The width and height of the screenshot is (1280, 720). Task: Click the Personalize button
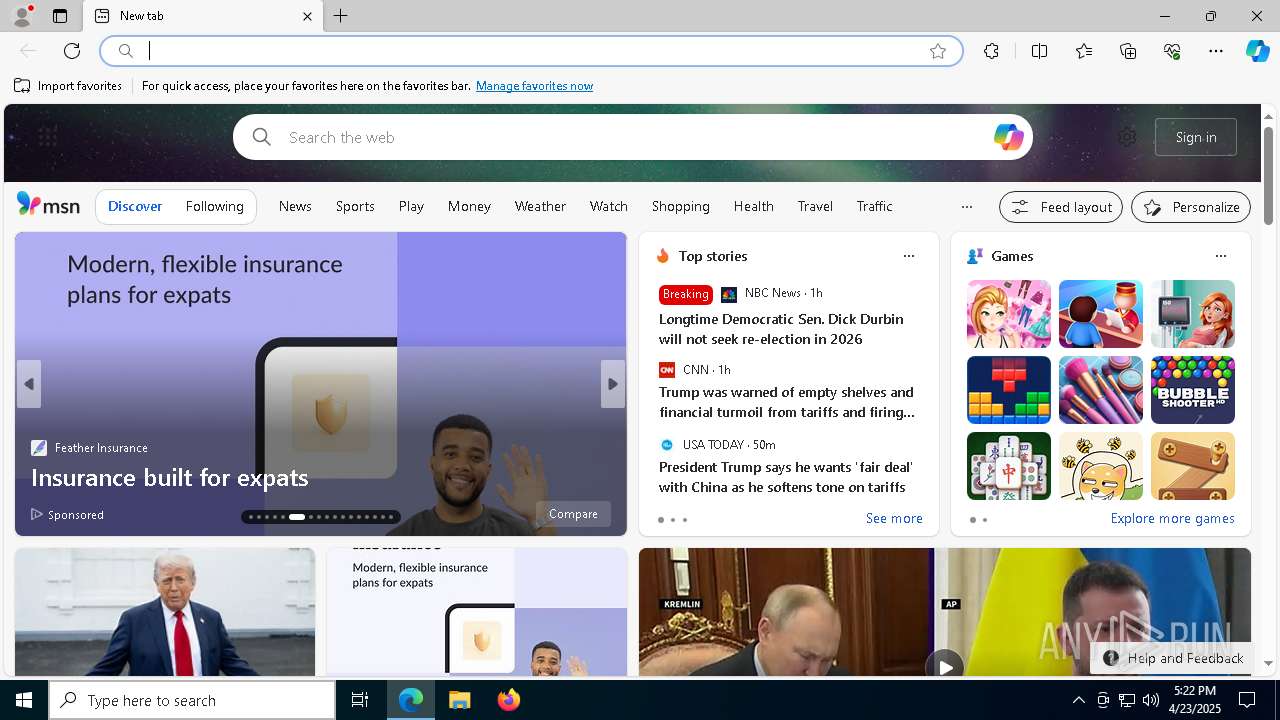[x=1191, y=207]
